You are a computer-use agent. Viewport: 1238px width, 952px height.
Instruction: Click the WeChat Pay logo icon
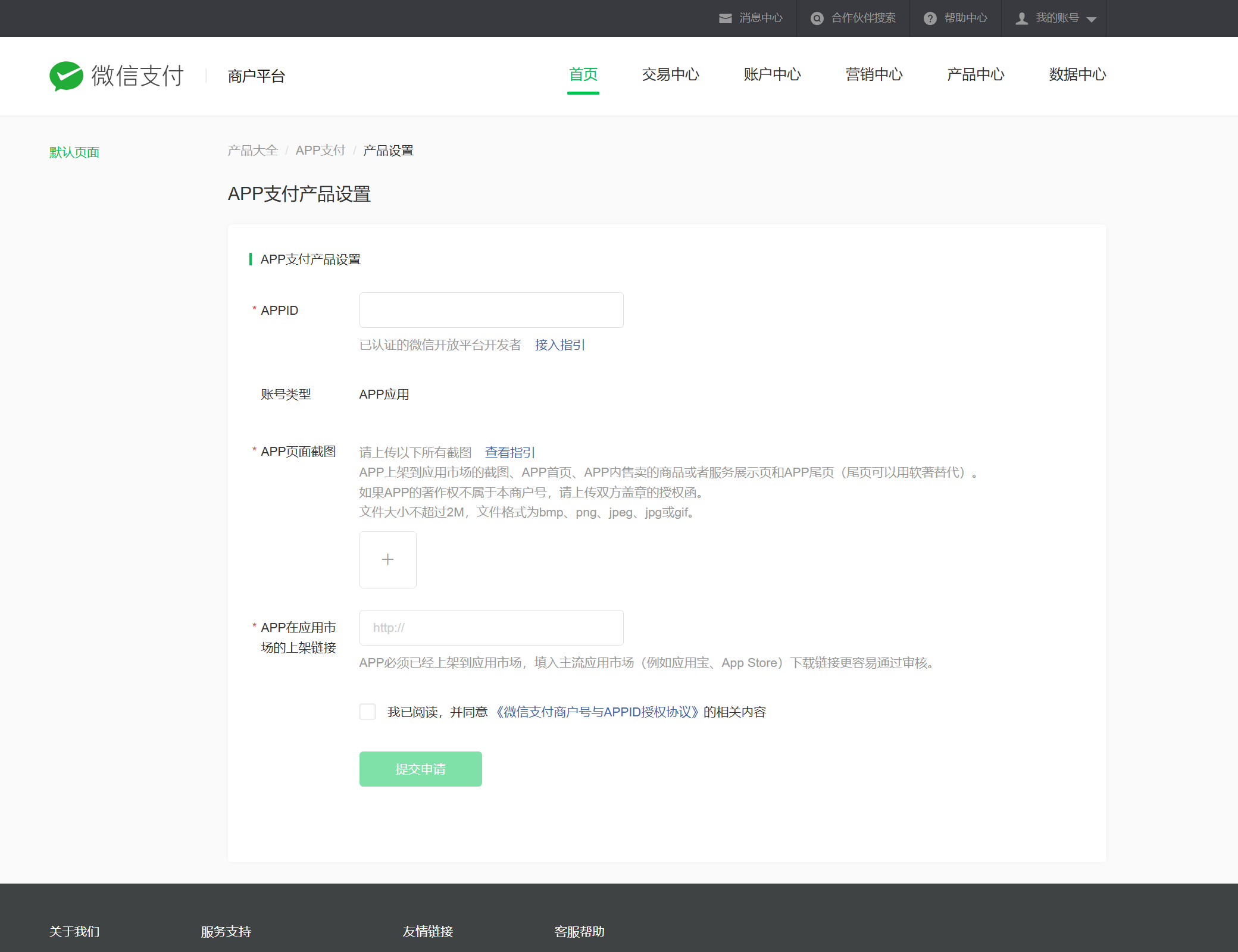66,76
